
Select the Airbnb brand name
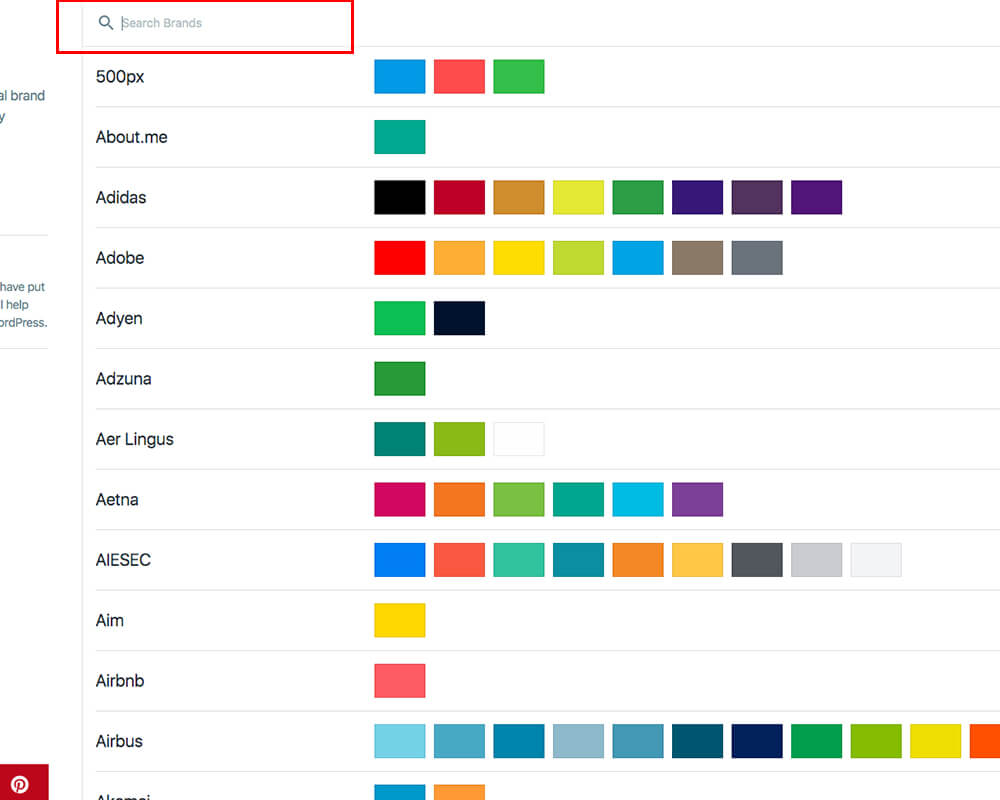click(x=120, y=681)
